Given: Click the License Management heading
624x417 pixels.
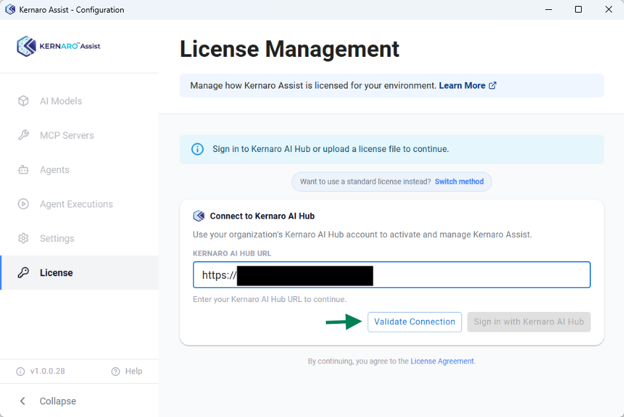Looking at the screenshot, I should coord(289,49).
